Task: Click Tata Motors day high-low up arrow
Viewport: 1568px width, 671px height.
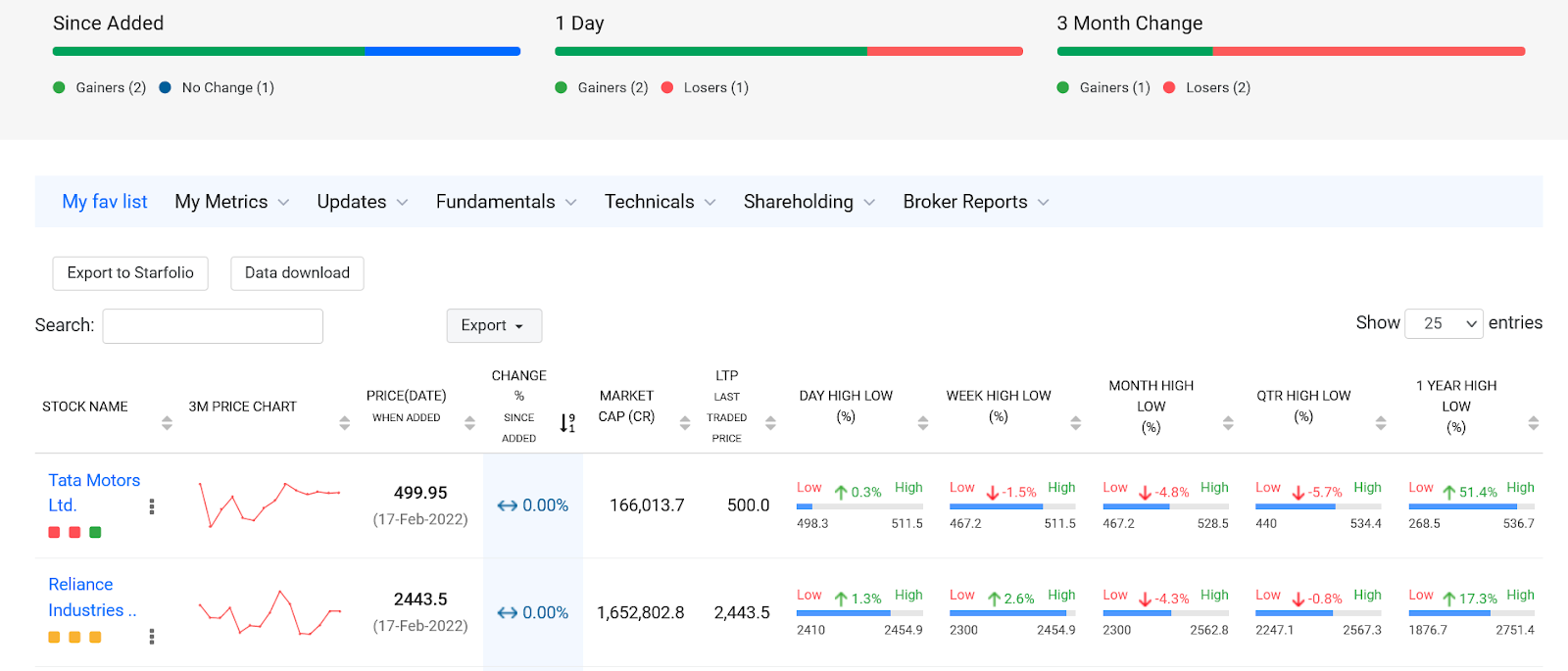Action: 841,492
